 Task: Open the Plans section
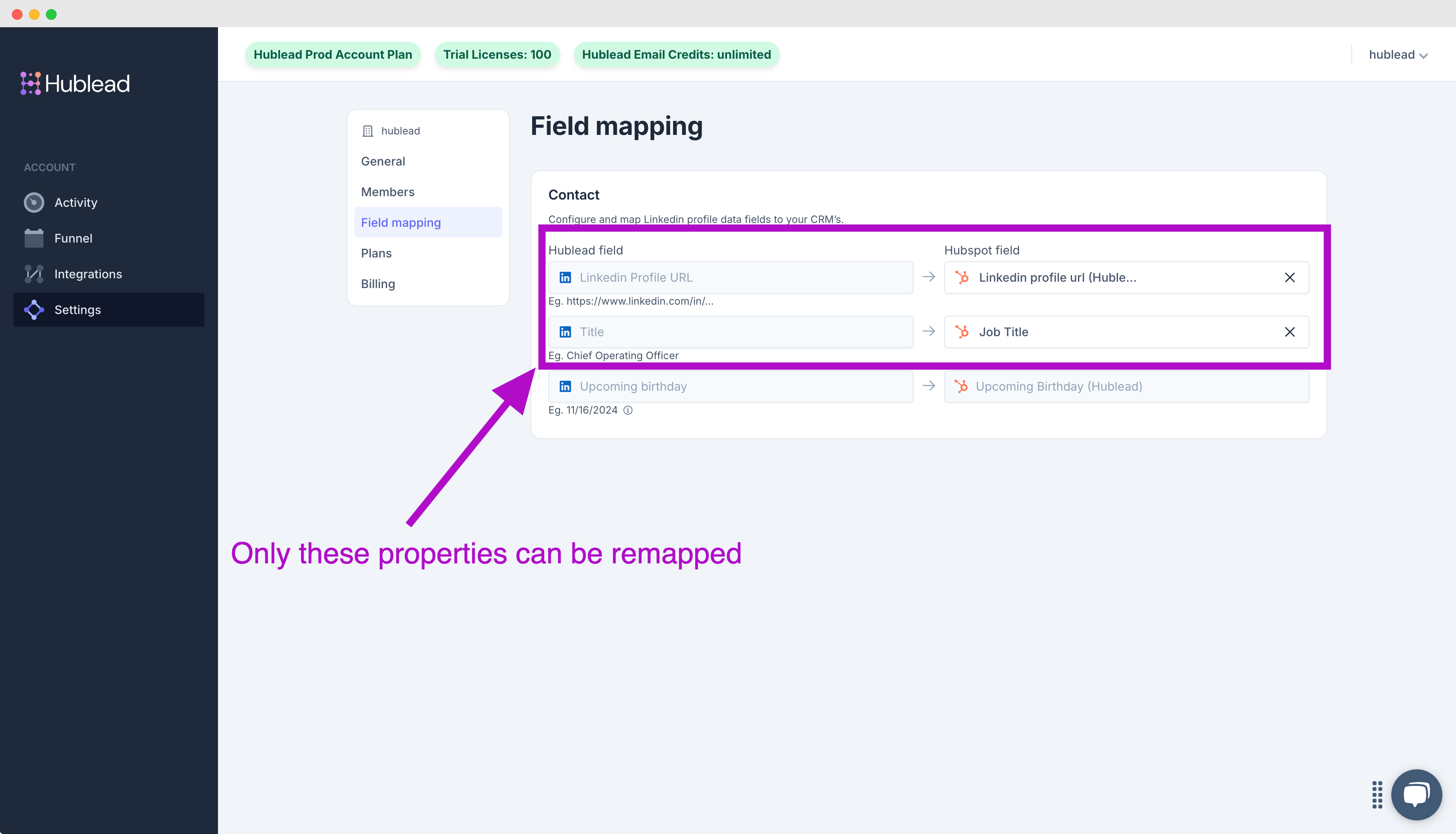coord(376,253)
